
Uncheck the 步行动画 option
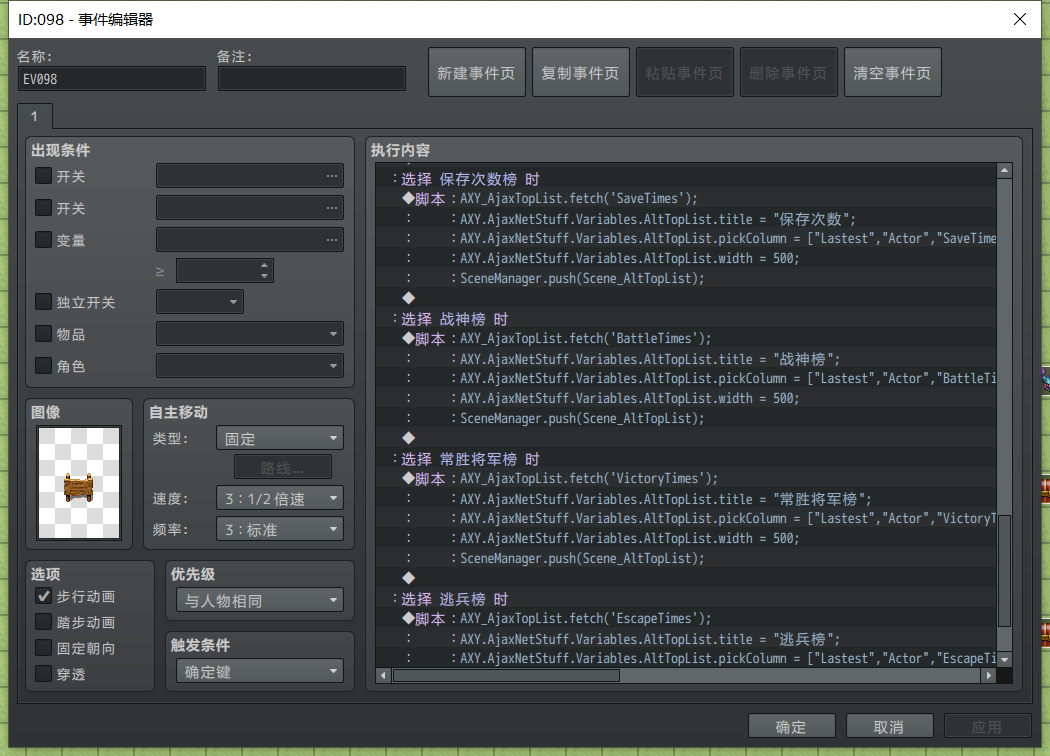click(44, 596)
